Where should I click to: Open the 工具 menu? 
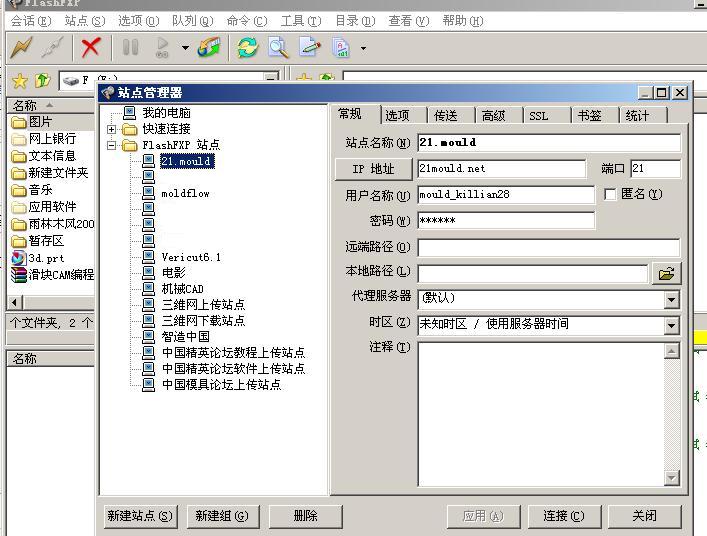pos(301,21)
